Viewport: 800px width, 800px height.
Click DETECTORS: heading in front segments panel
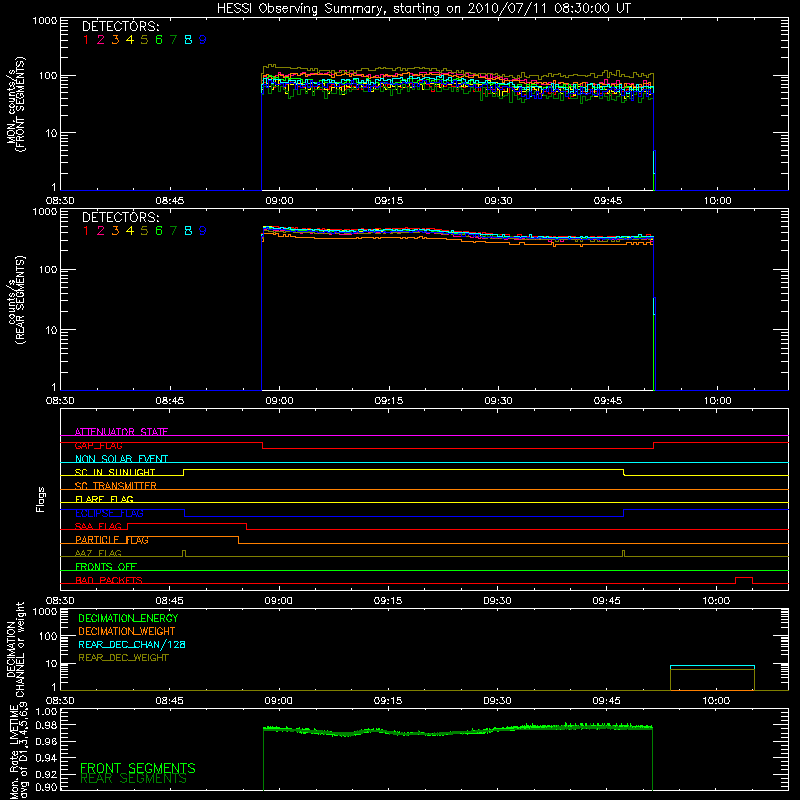coord(120,26)
